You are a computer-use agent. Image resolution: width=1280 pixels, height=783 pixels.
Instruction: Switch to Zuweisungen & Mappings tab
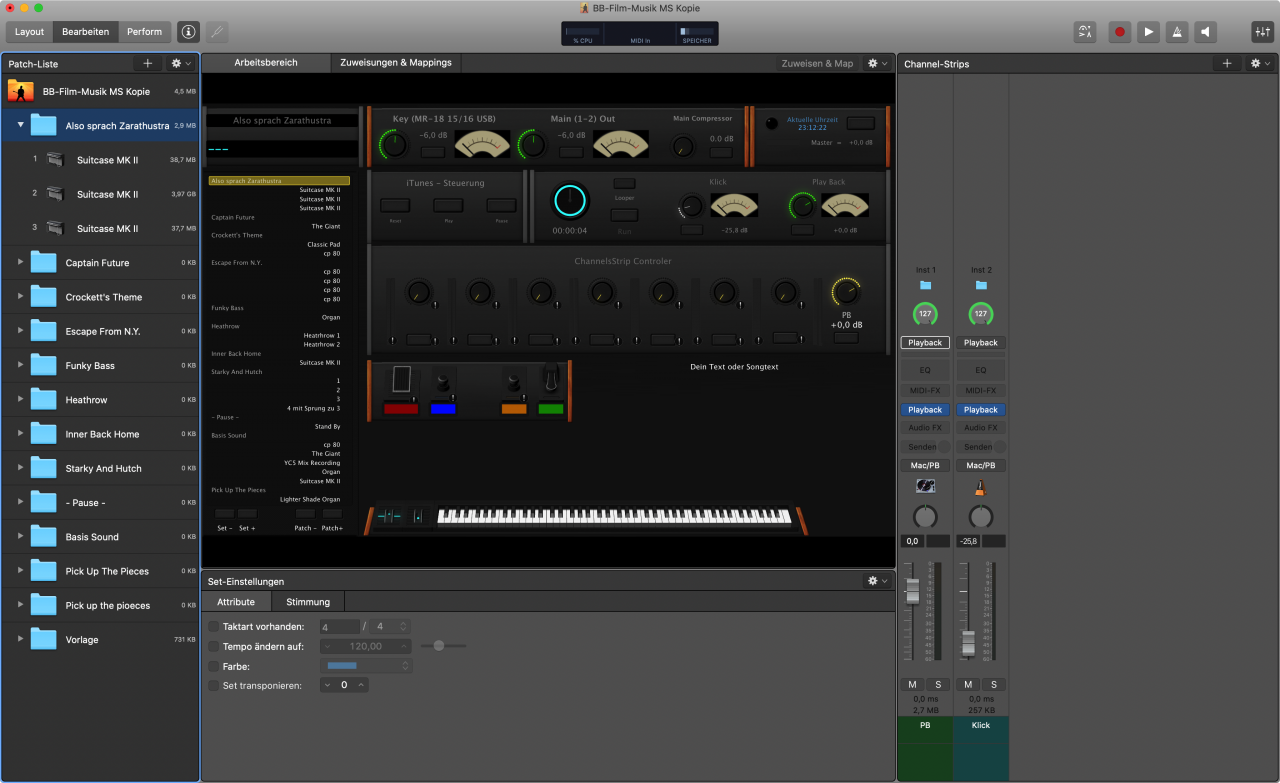click(x=395, y=63)
